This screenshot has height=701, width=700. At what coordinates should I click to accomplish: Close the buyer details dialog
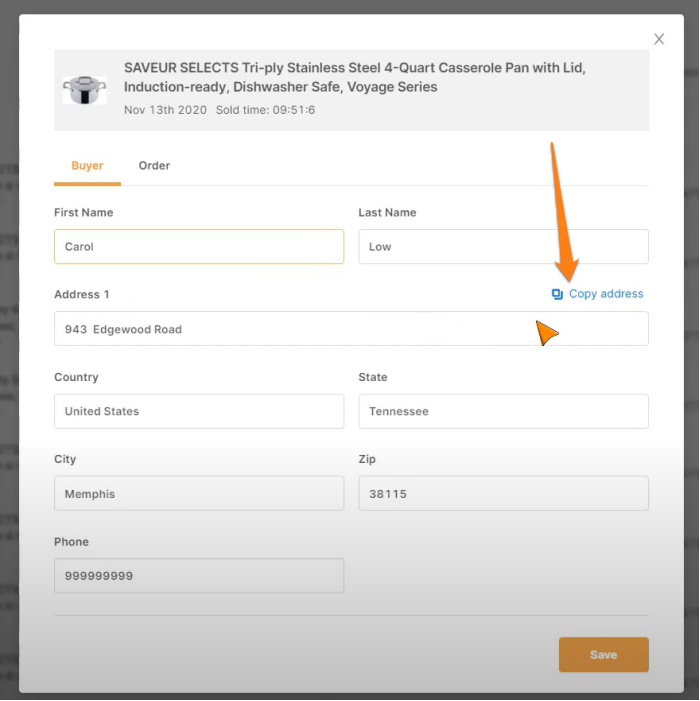659,39
